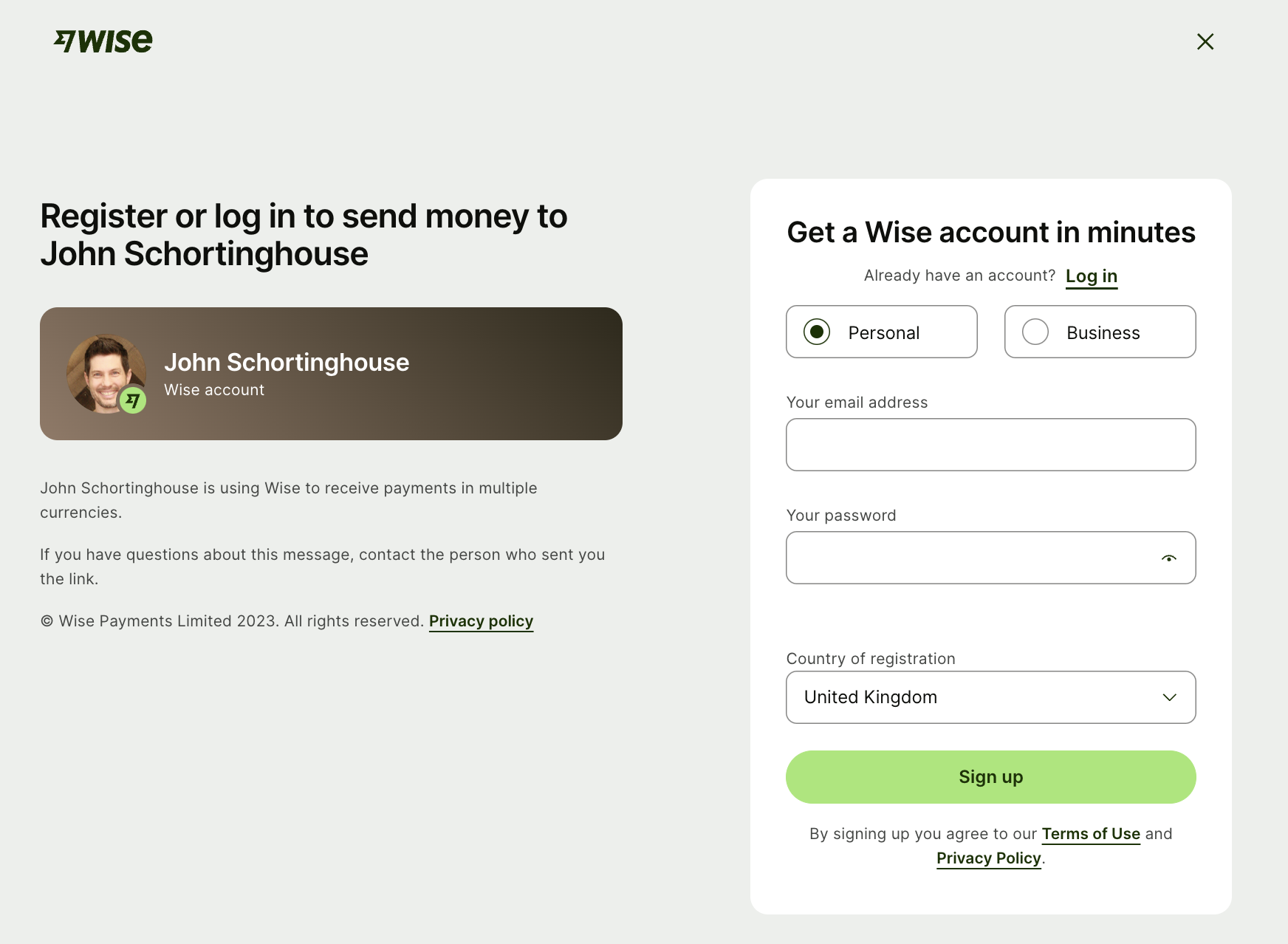Click the Business option label
Screen dimensions: 1288x944
[x=1103, y=333]
